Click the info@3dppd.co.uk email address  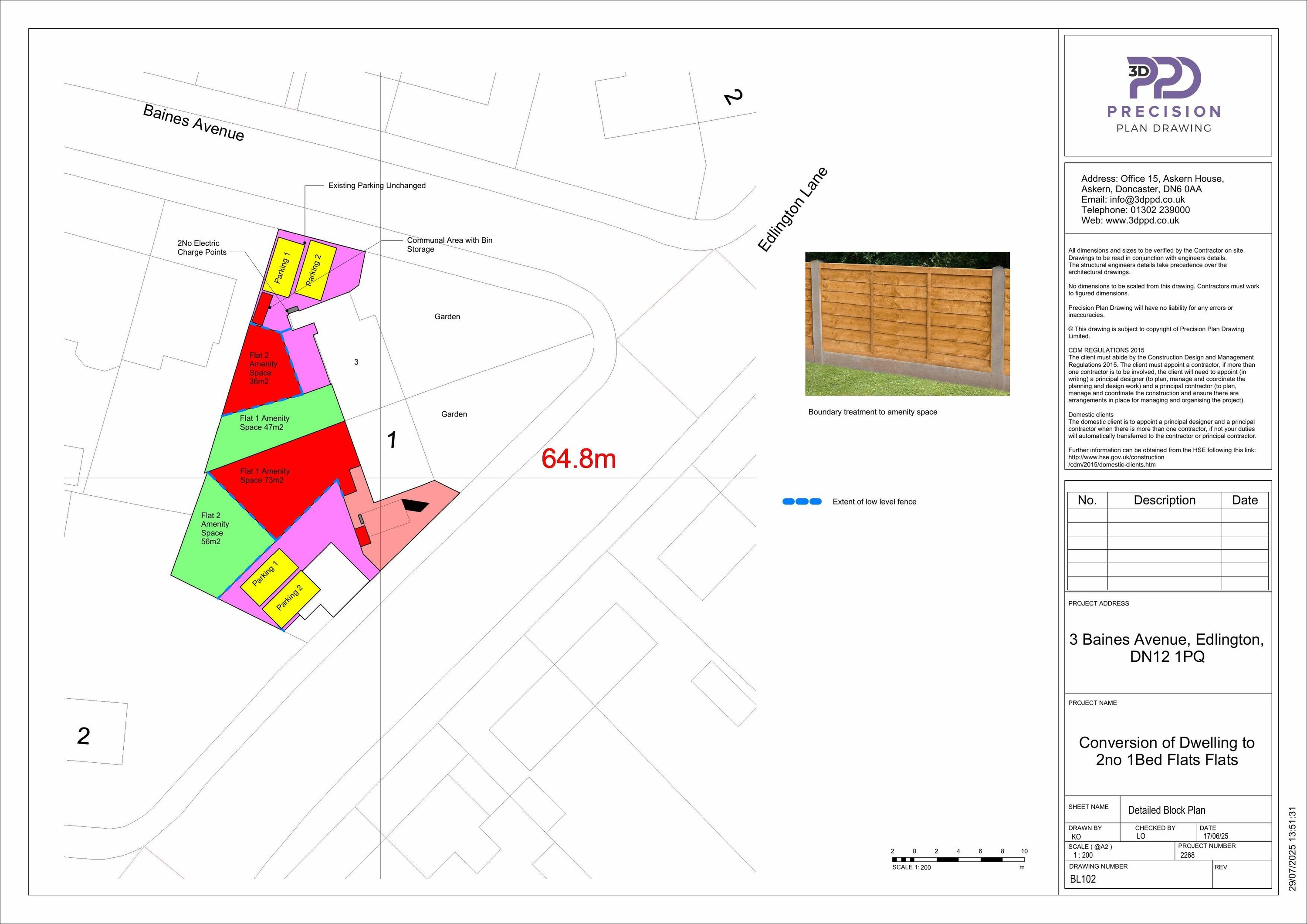pyautogui.click(x=1147, y=200)
